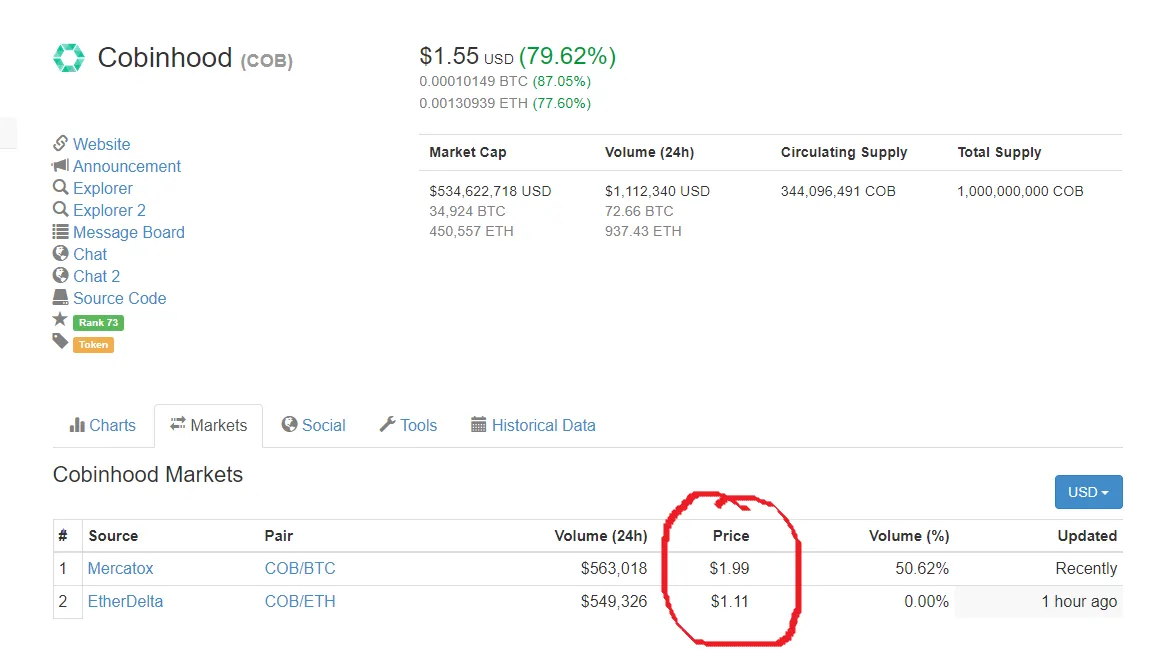The height and width of the screenshot is (650, 1166).
Task: Sort by the Updated column header
Action: point(1087,535)
